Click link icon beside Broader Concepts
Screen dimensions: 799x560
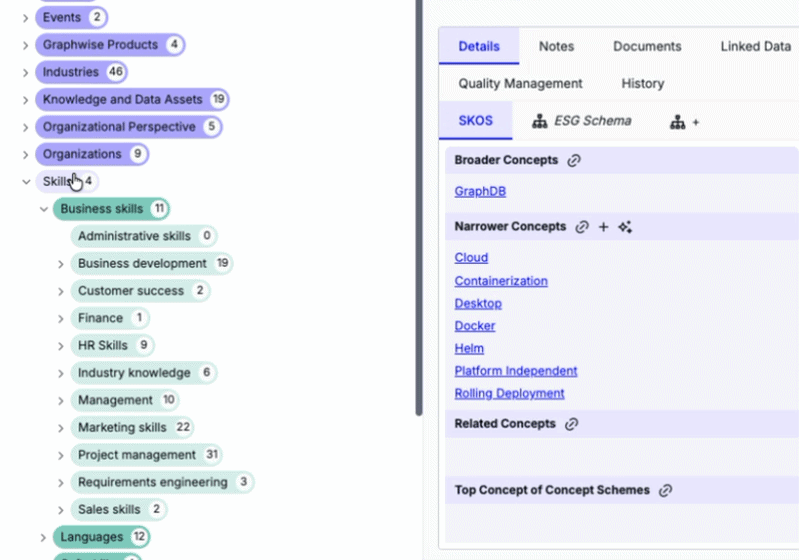[574, 161]
